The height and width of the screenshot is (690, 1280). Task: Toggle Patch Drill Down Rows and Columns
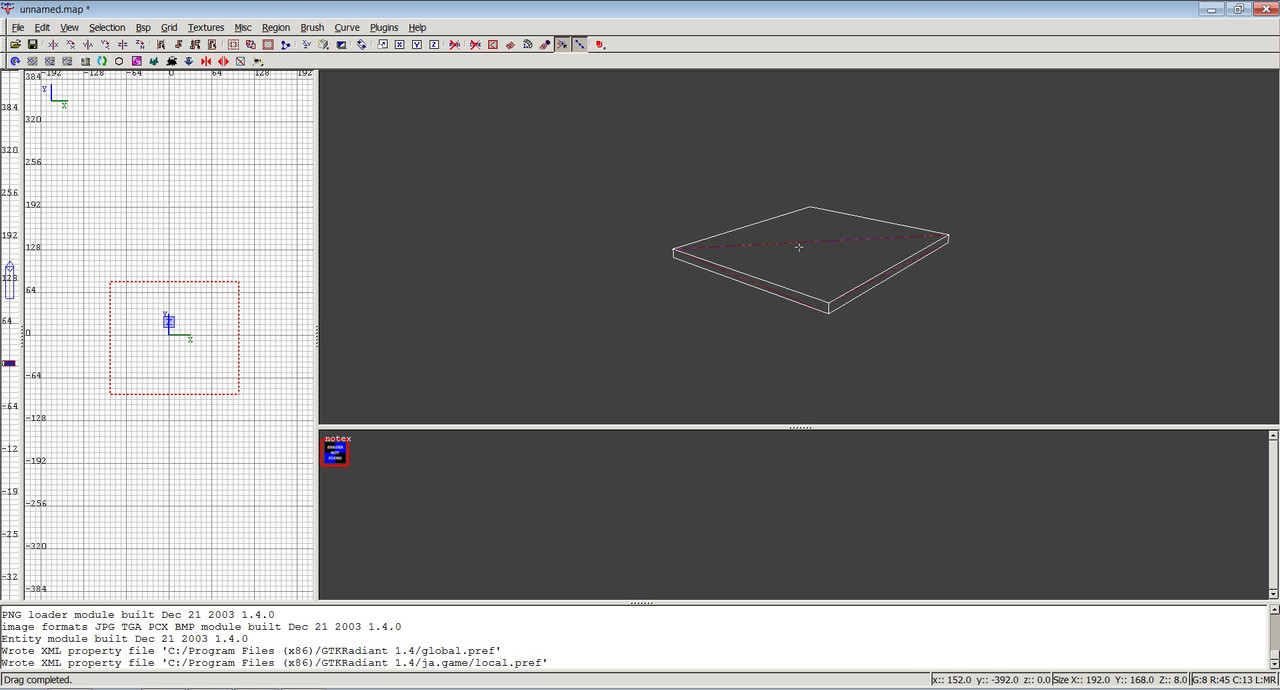(x=580, y=45)
